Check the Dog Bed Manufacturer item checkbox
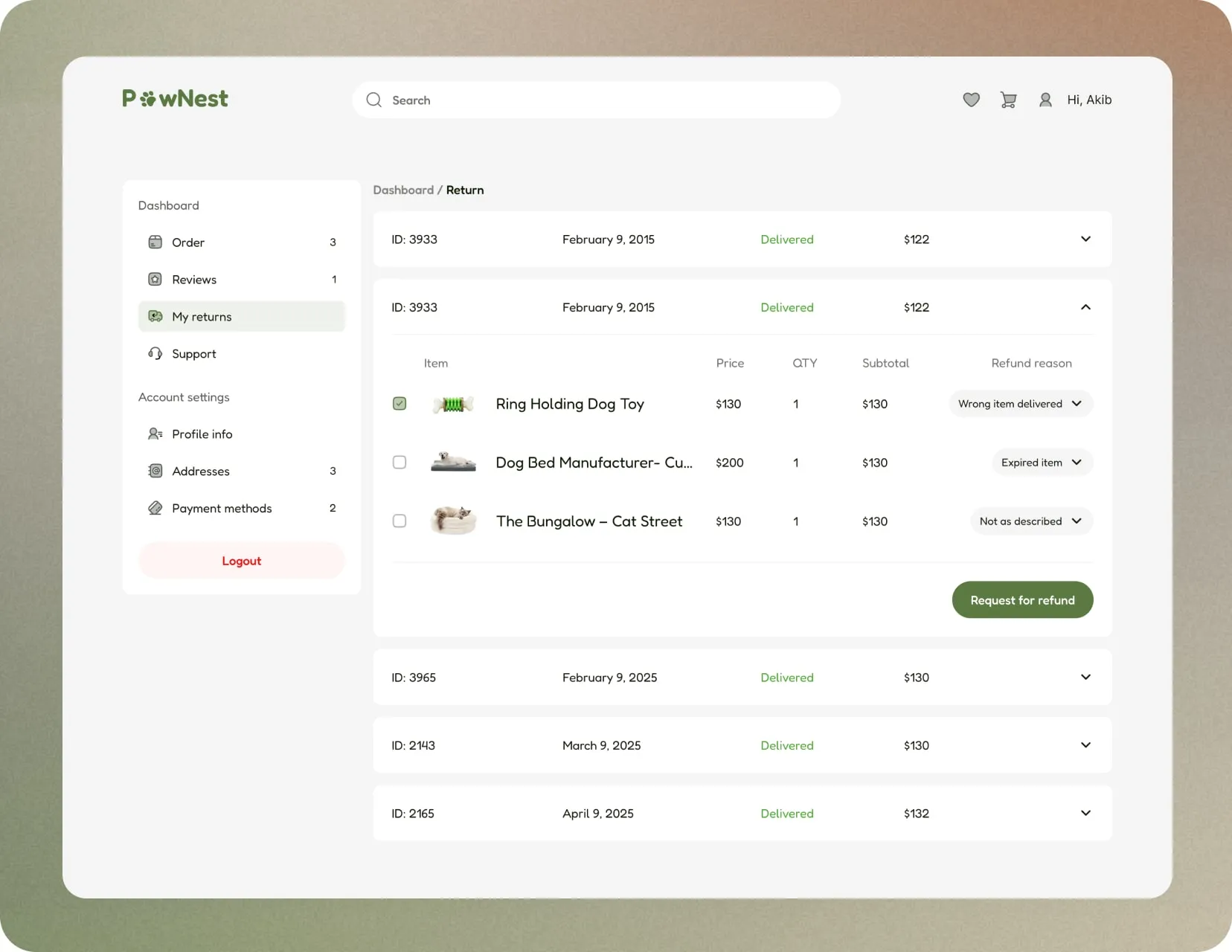The width and height of the screenshot is (1232, 952). pyautogui.click(x=400, y=463)
